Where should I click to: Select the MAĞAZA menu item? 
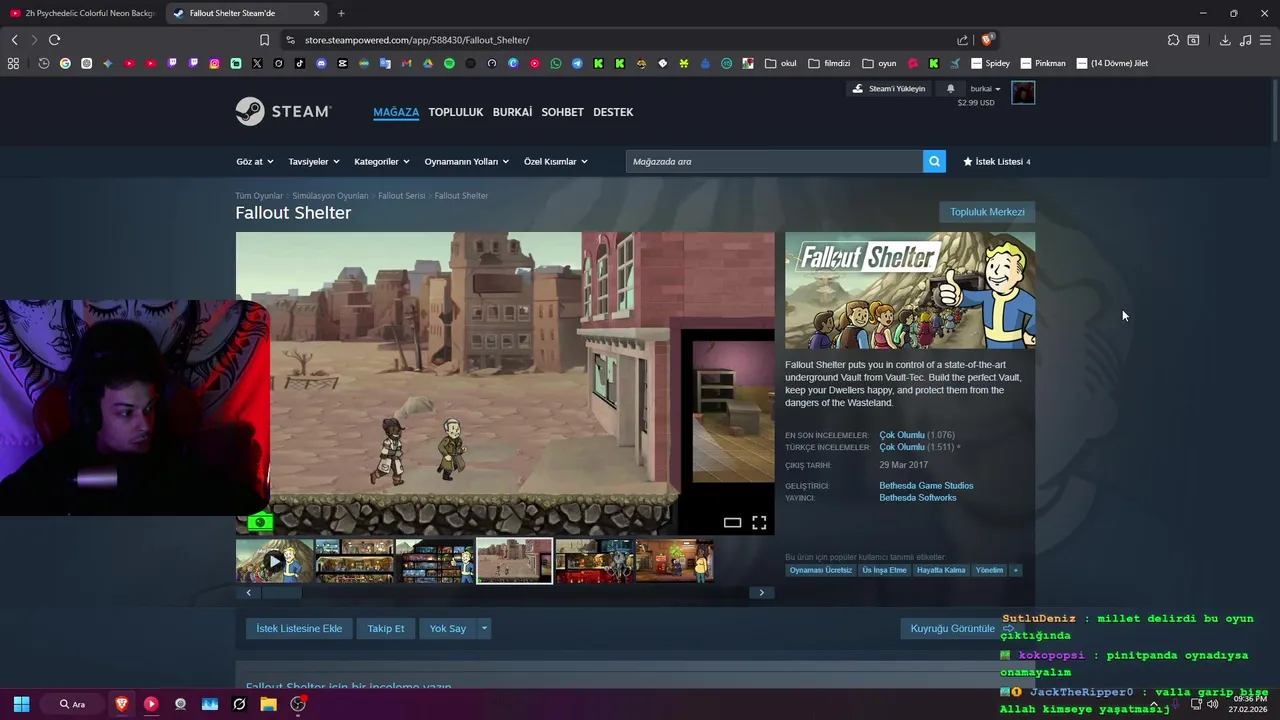[x=396, y=112]
